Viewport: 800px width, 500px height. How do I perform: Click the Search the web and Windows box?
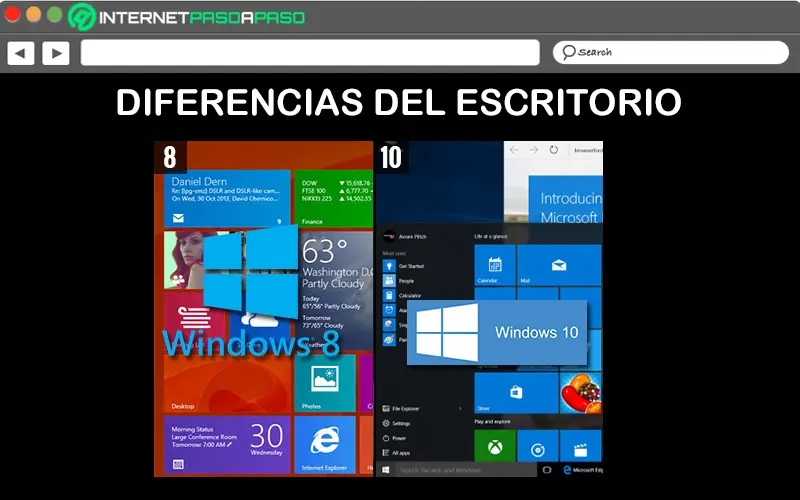tap(466, 470)
